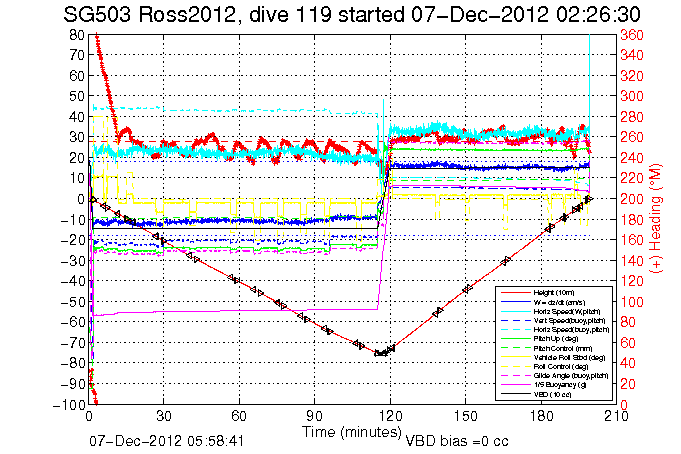Click the '150' tick on the time axis
Screen dimensions: 681x454
[x=466, y=416]
